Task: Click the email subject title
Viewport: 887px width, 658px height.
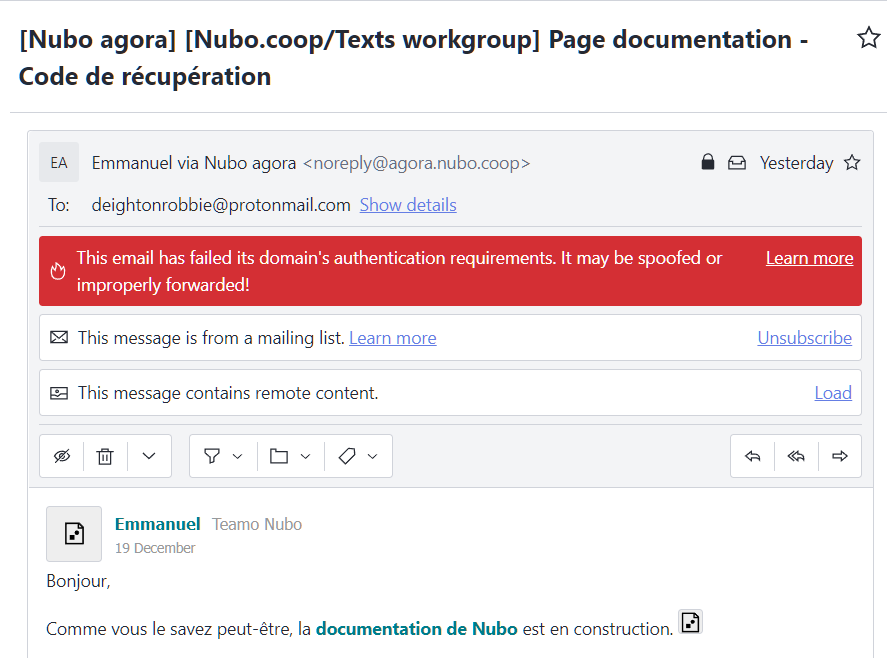Action: point(414,58)
